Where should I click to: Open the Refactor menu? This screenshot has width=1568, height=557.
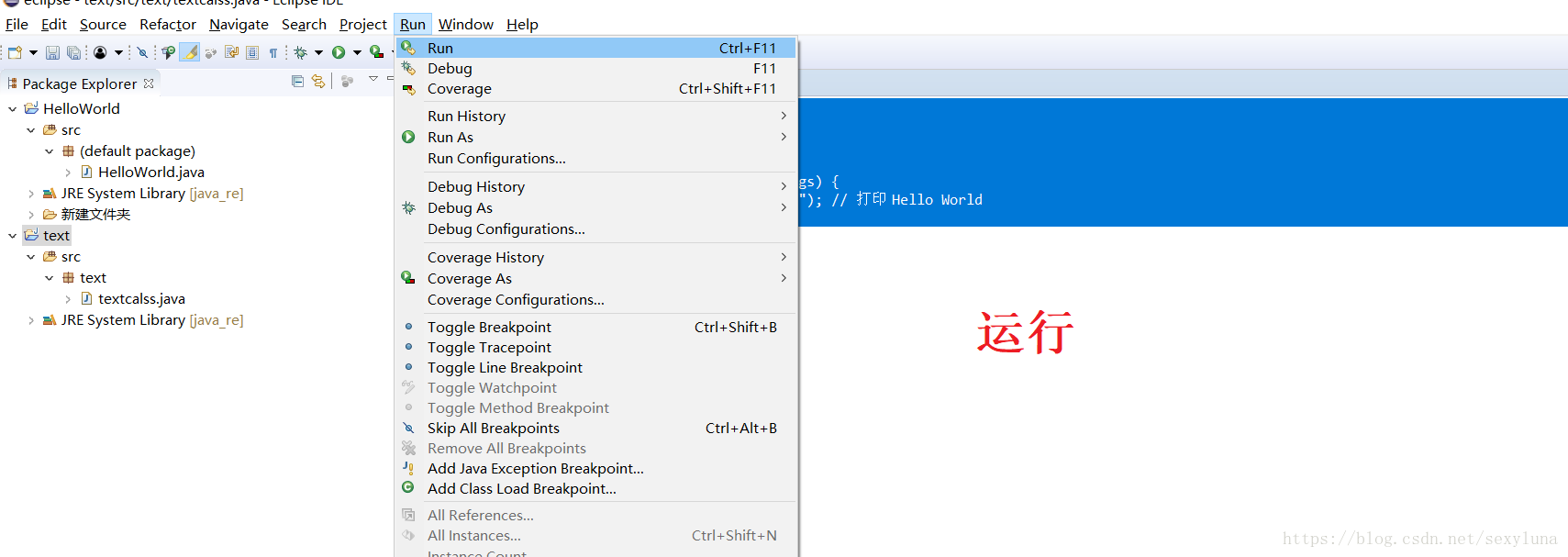[x=168, y=24]
